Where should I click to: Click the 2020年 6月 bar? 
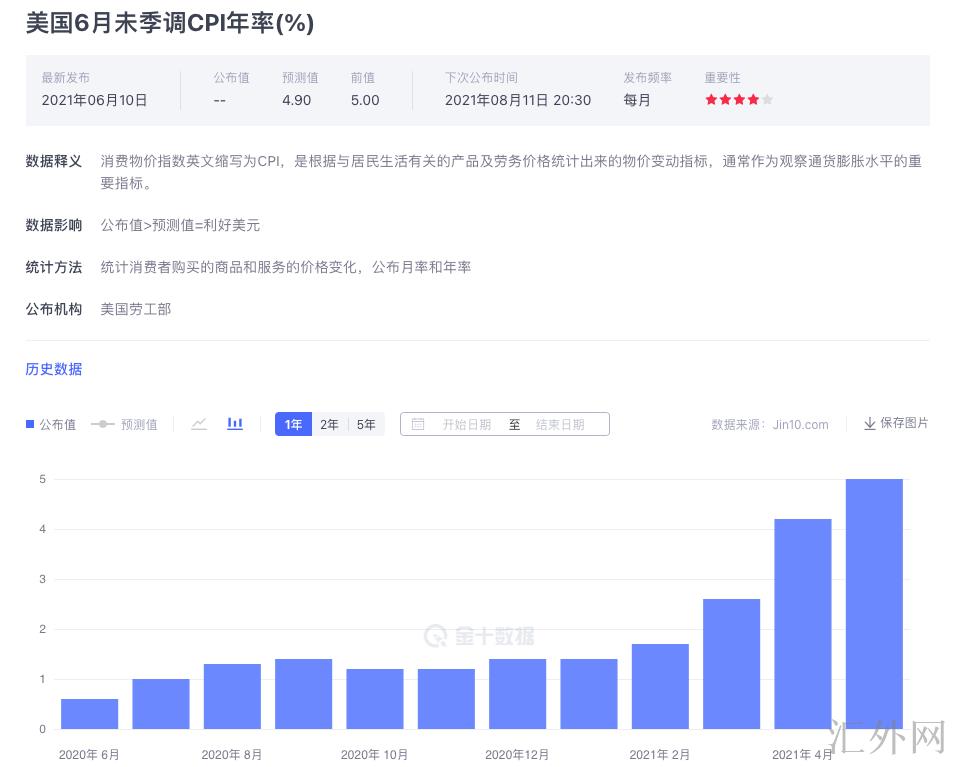coord(89,714)
